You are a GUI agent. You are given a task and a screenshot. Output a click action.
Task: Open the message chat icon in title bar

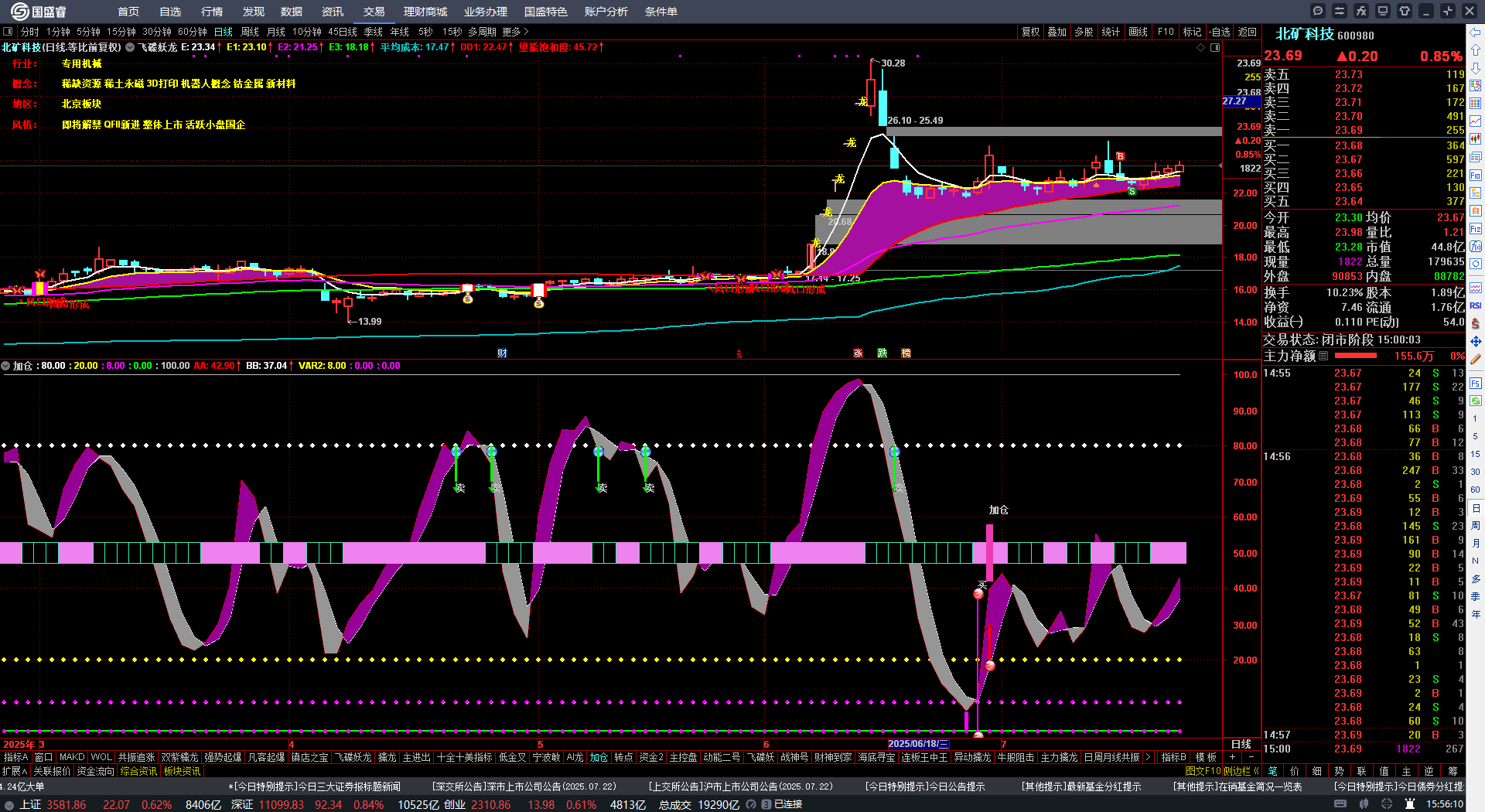click(x=1318, y=11)
